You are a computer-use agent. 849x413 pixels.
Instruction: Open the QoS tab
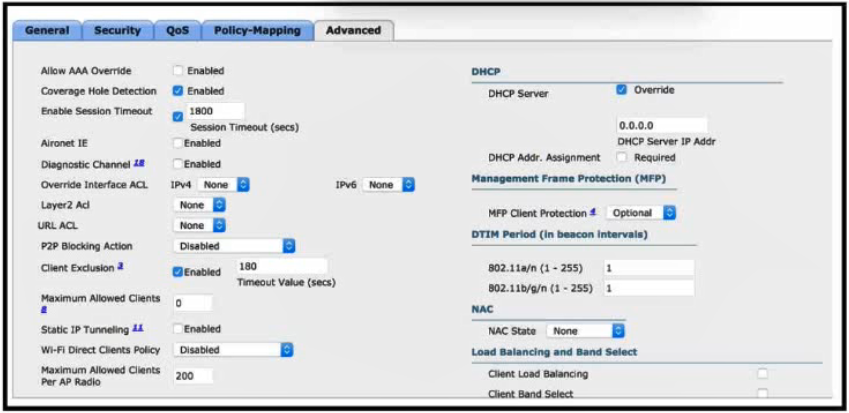point(176,30)
